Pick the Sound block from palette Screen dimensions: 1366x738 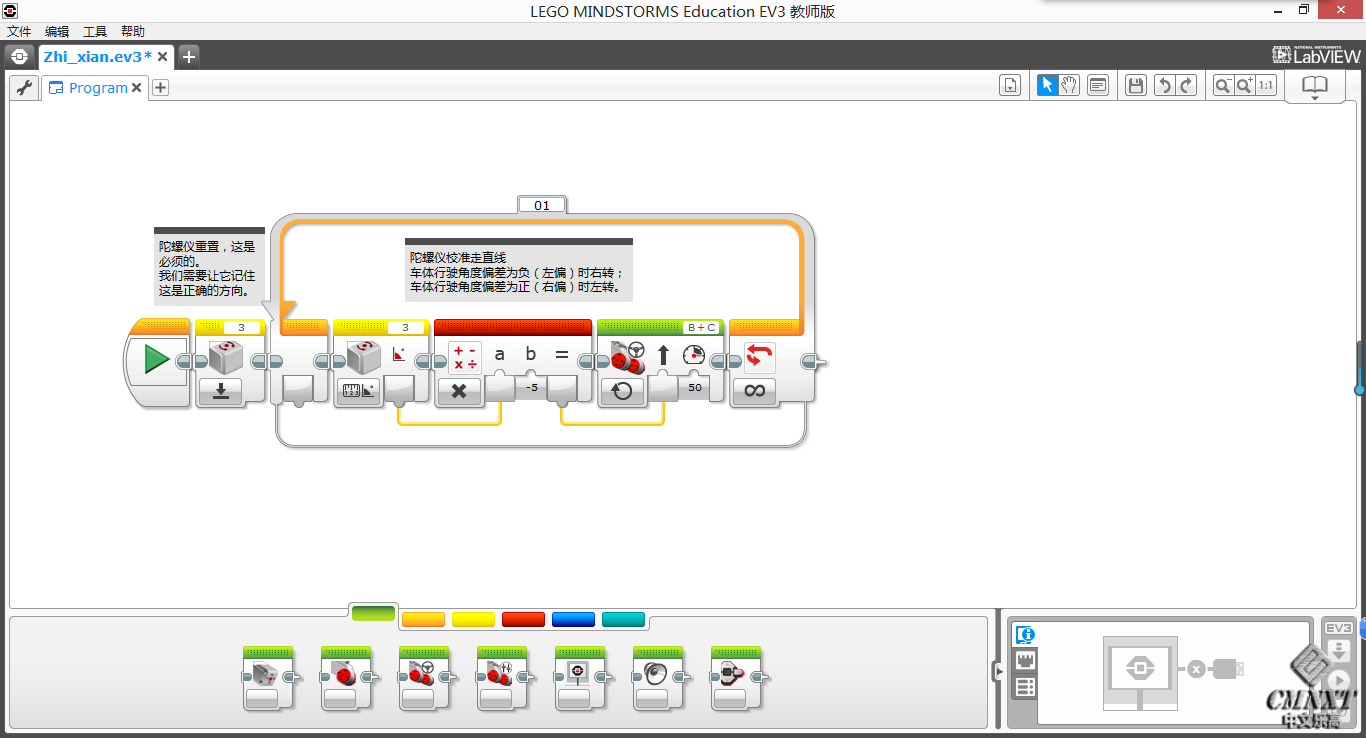tap(658, 678)
